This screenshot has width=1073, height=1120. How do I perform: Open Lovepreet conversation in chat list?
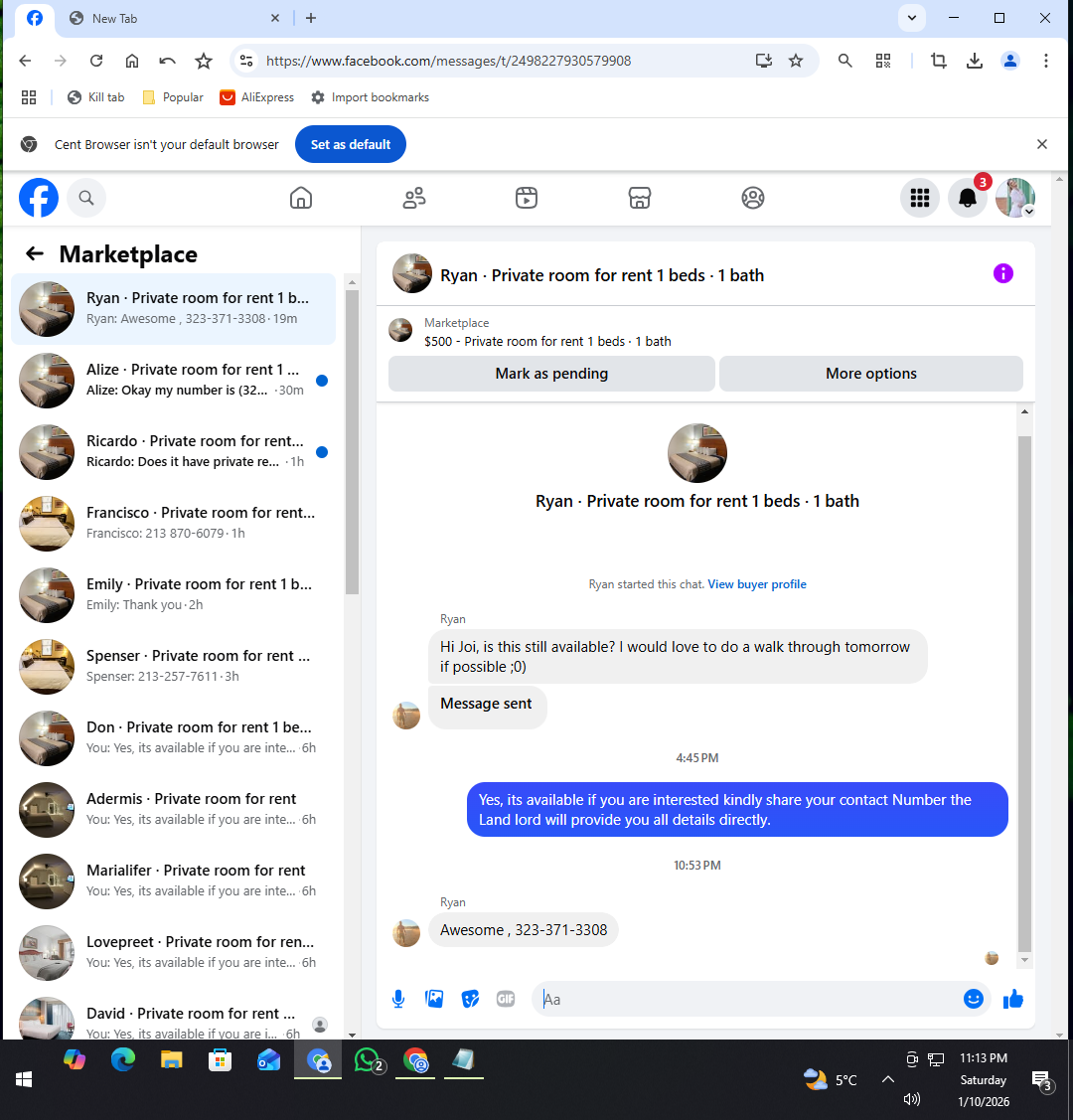pyautogui.click(x=174, y=952)
